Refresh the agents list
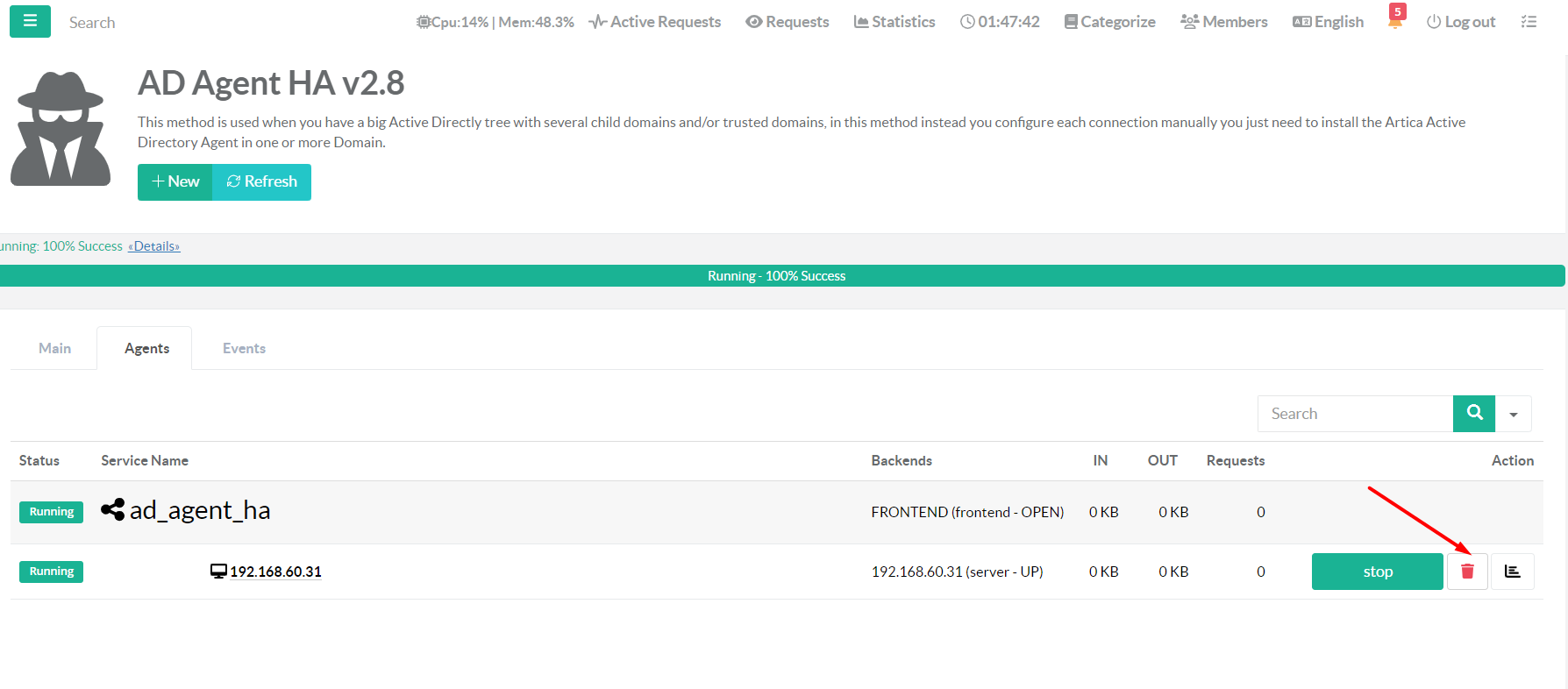Screen dimensions: 1568x689 pos(262,181)
